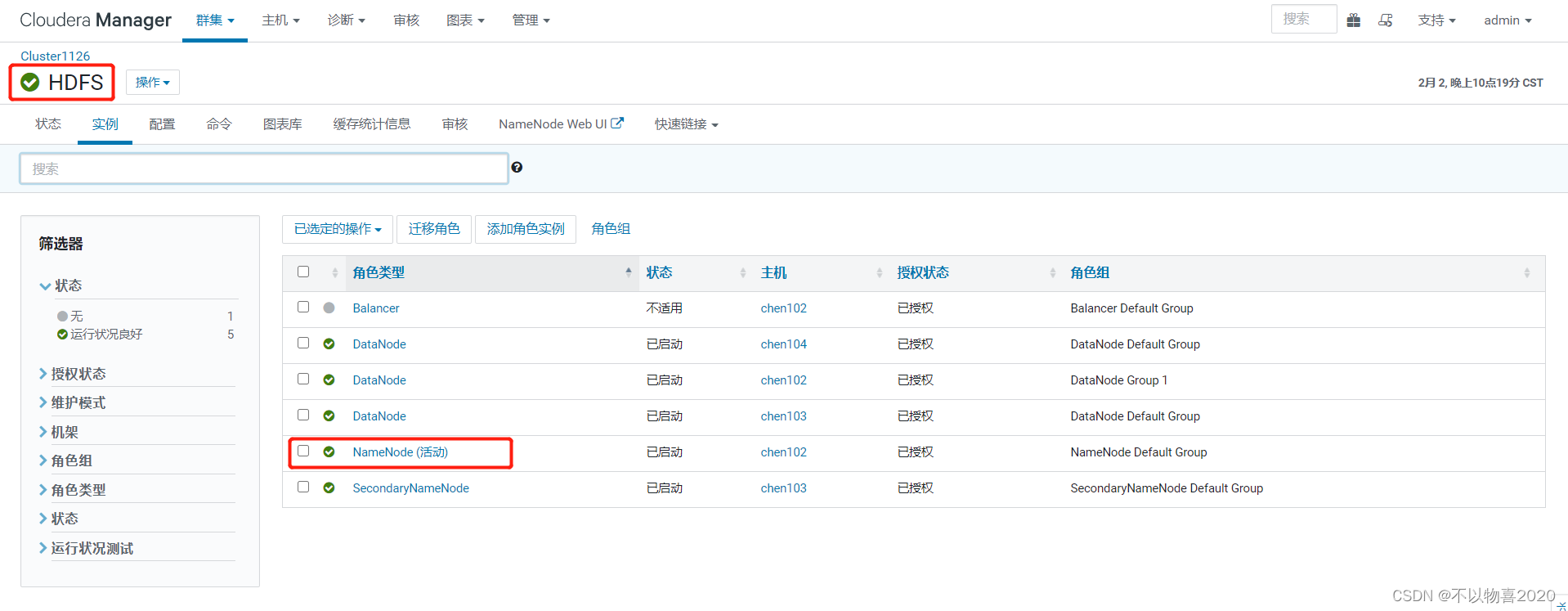Collapse the 状态 filter section

coord(61,285)
